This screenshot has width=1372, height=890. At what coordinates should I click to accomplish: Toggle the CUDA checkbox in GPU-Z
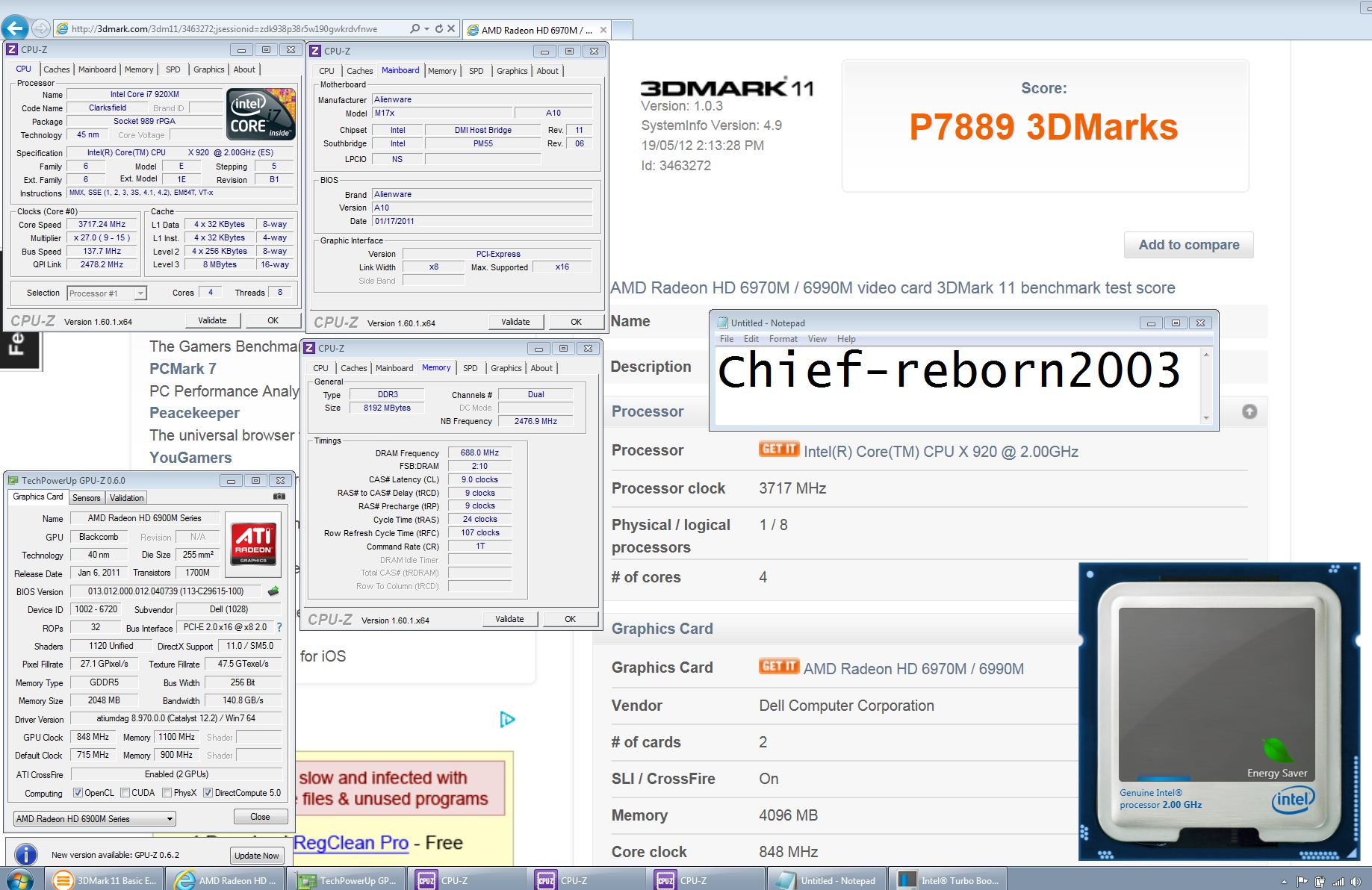coord(125,793)
